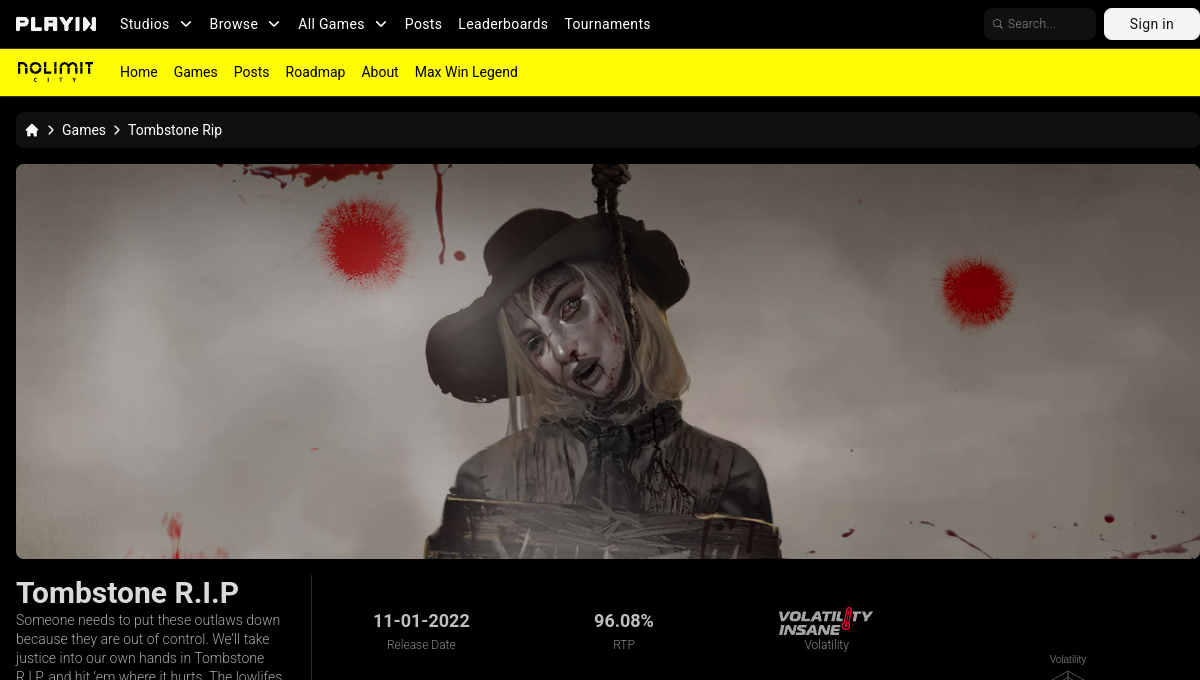
Task: Open Posts in Nolimit City bar
Action: coord(252,72)
